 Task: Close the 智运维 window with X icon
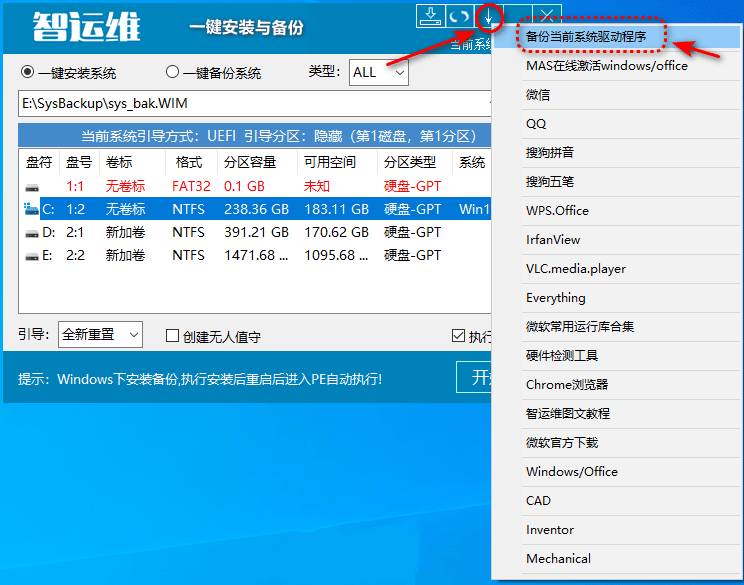coord(546,17)
